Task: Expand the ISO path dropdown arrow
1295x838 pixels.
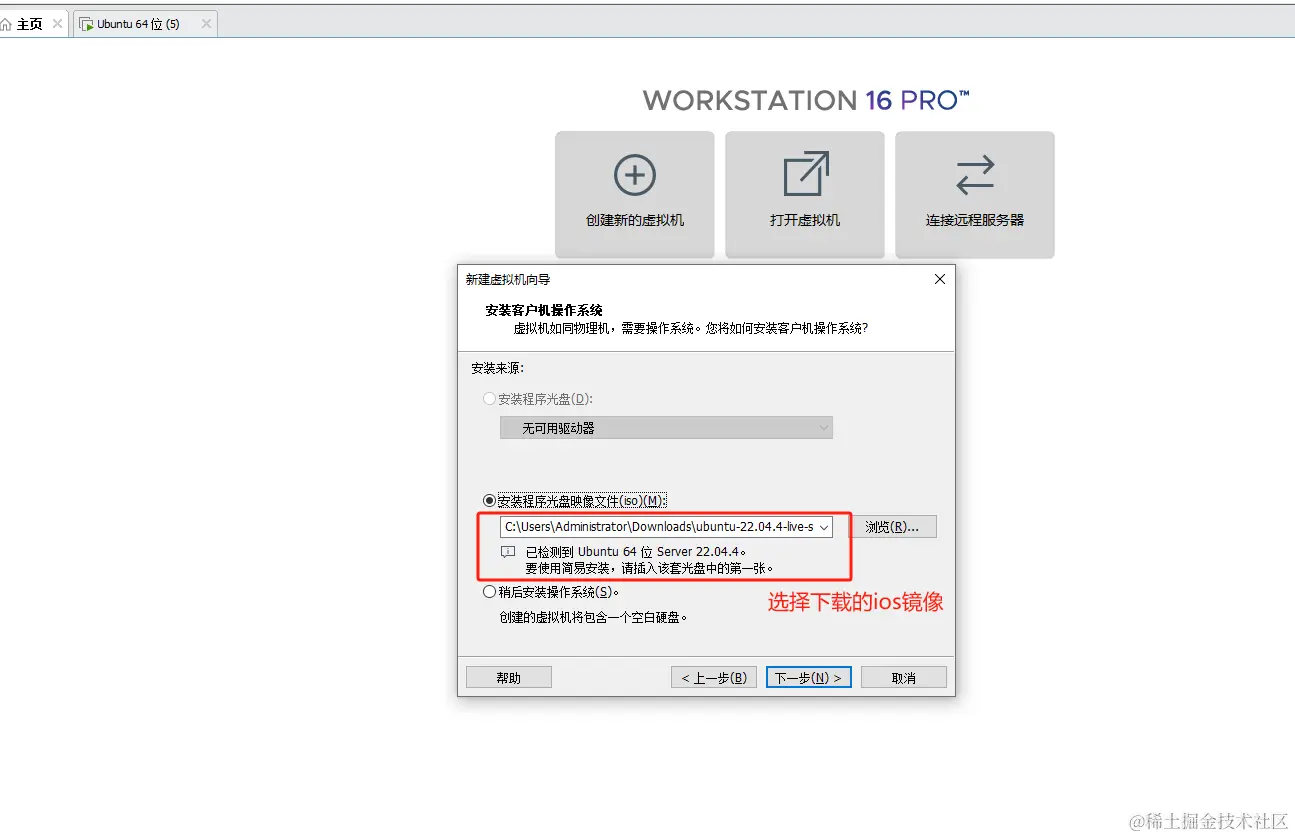Action: [x=824, y=527]
